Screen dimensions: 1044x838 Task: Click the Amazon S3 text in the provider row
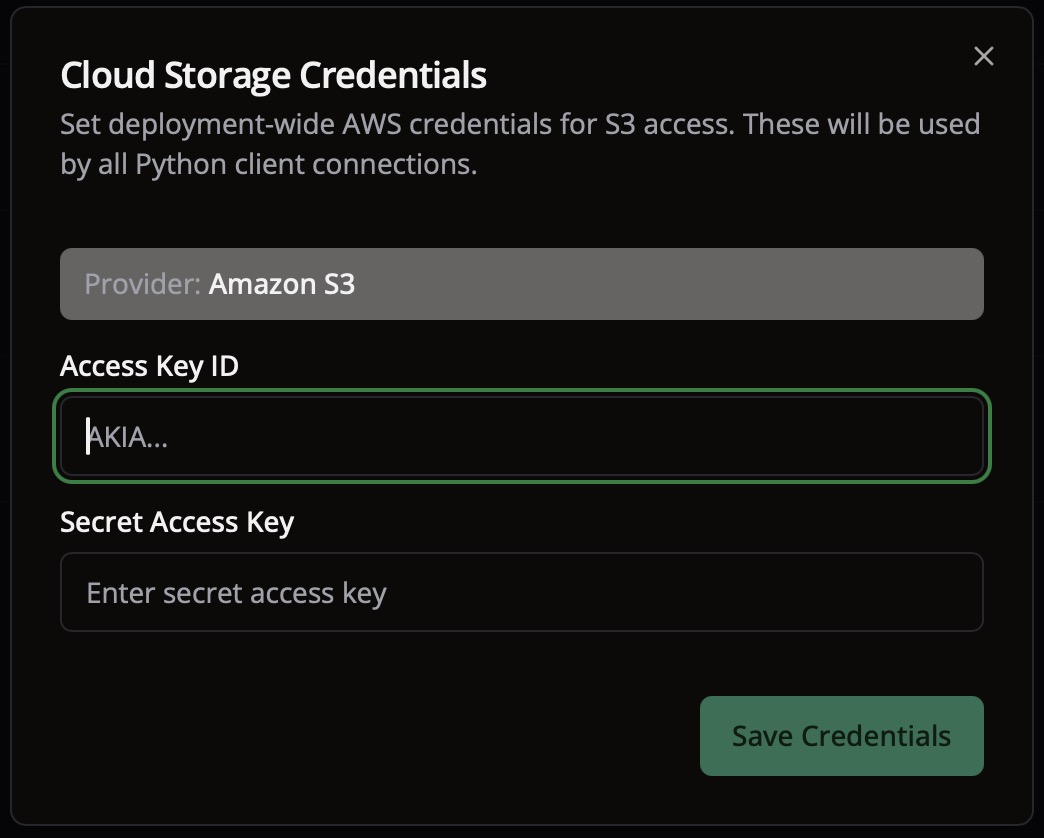click(x=282, y=284)
